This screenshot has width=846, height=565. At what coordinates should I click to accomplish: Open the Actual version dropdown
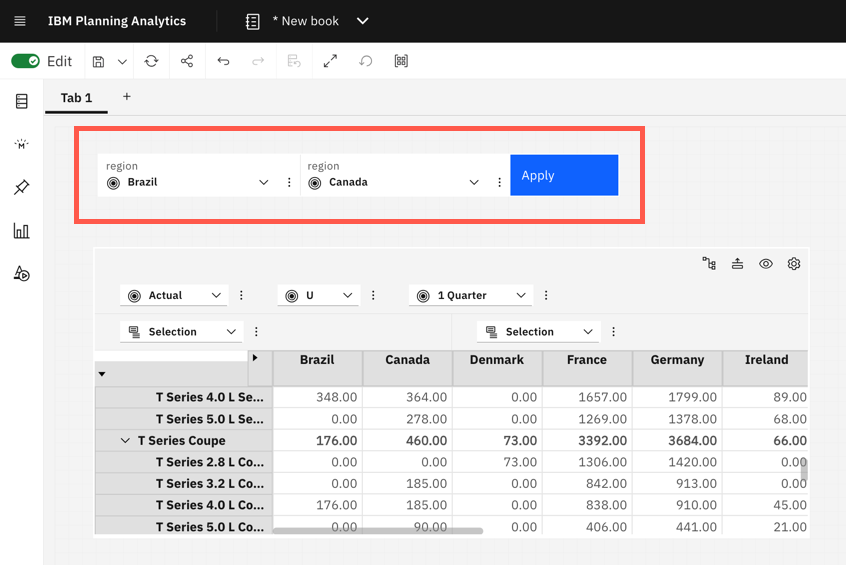[x=174, y=295]
